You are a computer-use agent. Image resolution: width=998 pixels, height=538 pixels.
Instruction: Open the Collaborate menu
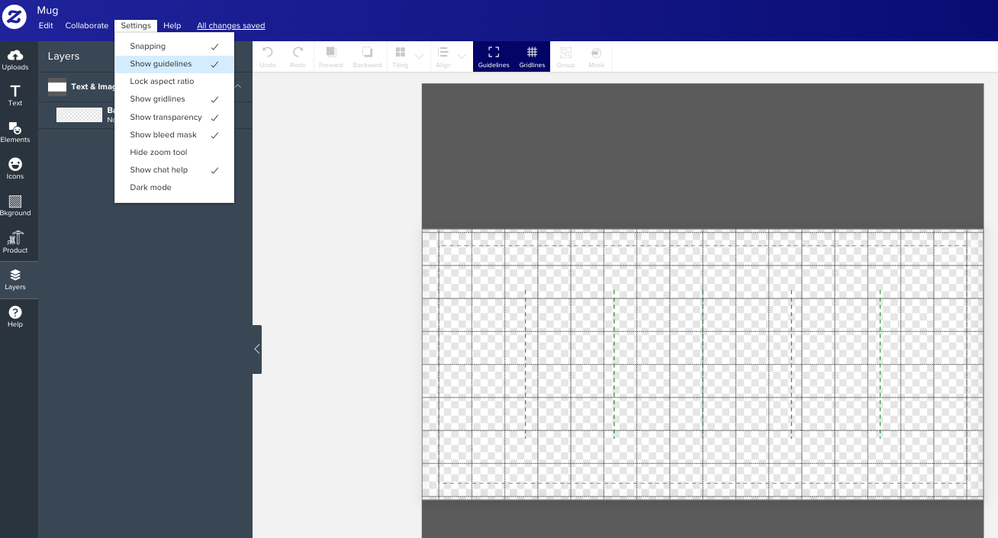tap(86, 26)
